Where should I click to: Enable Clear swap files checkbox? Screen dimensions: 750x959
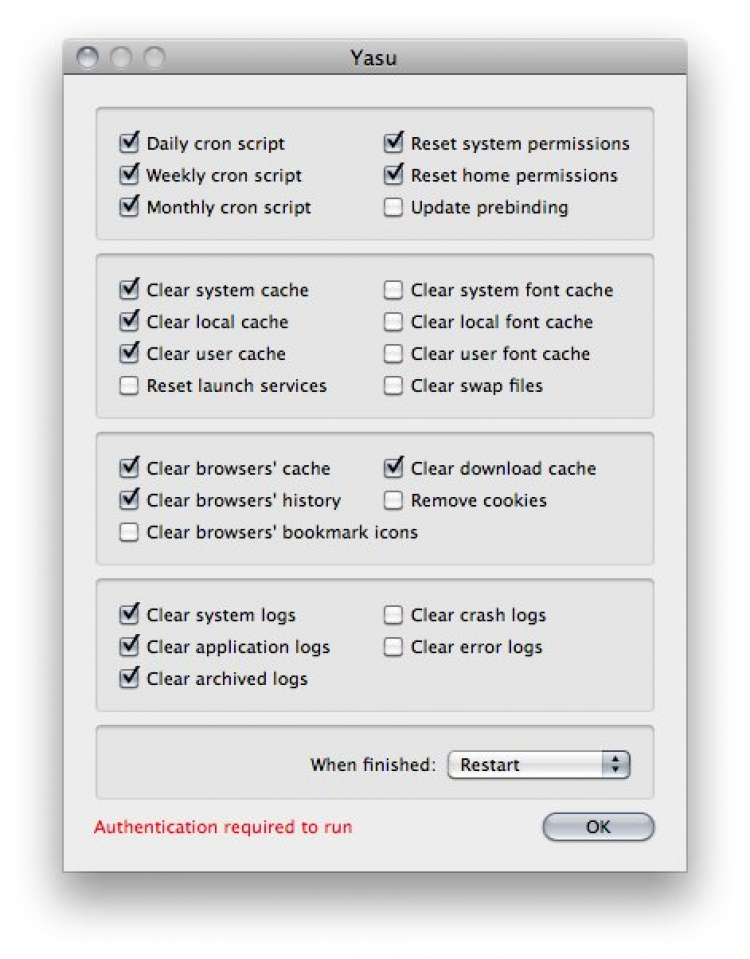coord(393,386)
